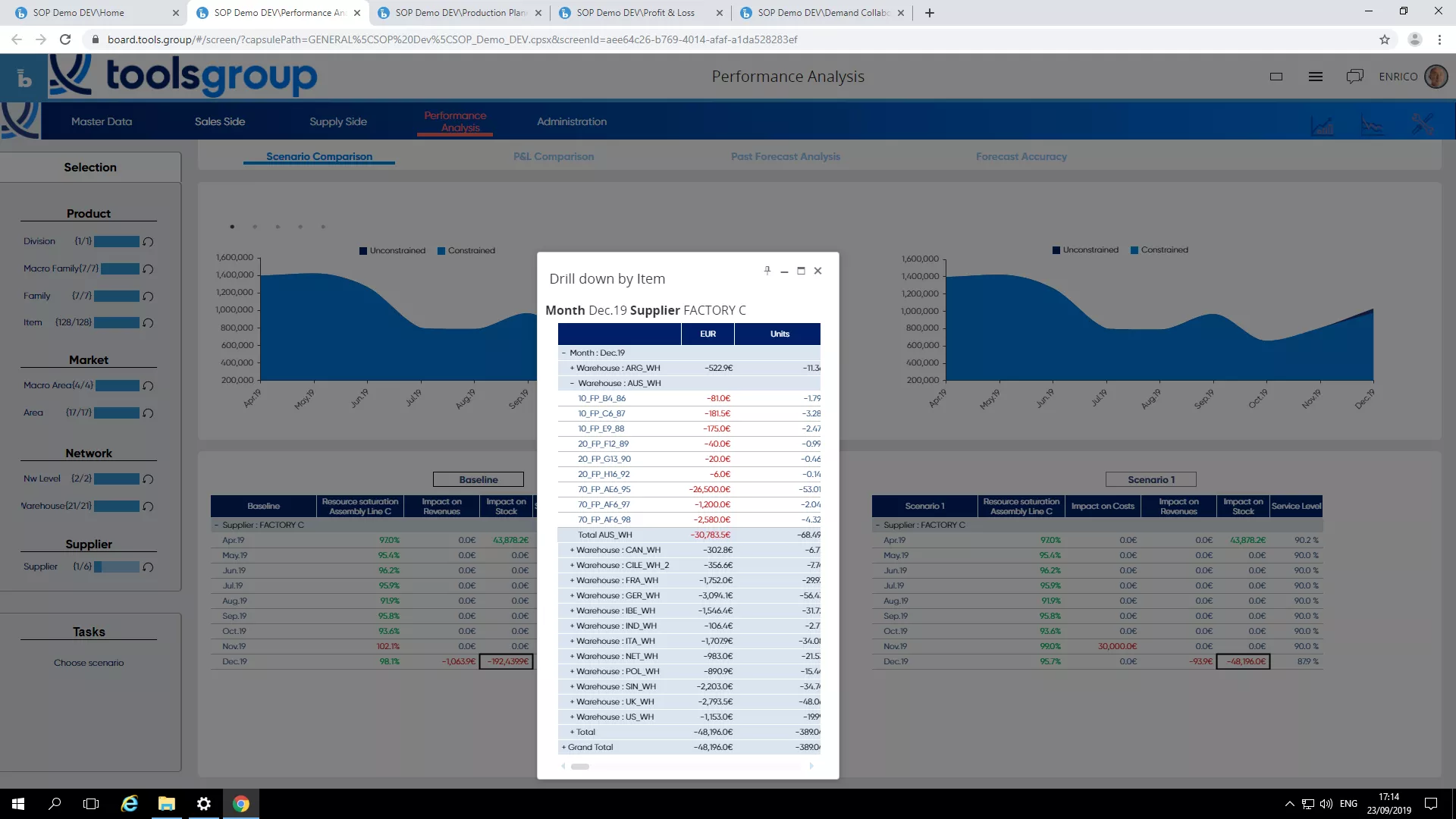Click Choose scenario task button
This screenshot has height=819, width=1456.
click(89, 662)
